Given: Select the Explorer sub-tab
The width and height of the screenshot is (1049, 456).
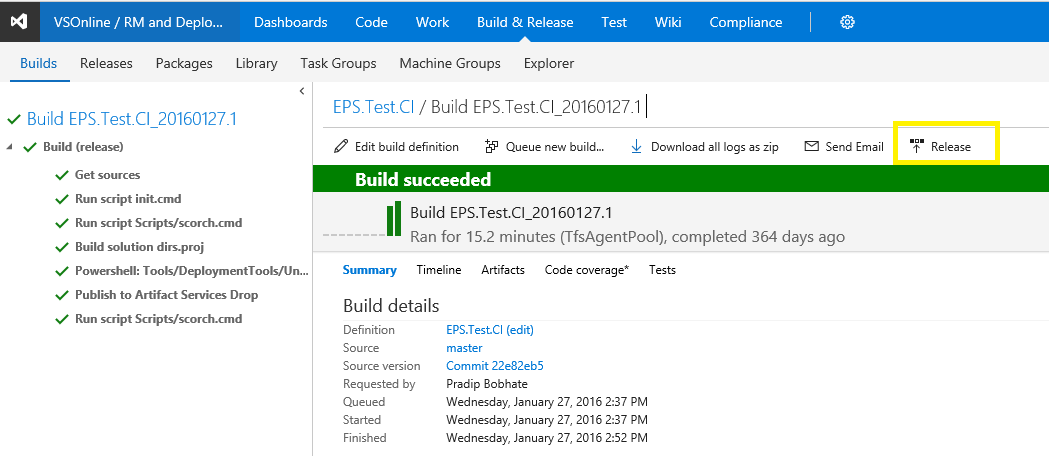Looking at the screenshot, I should coord(549,64).
